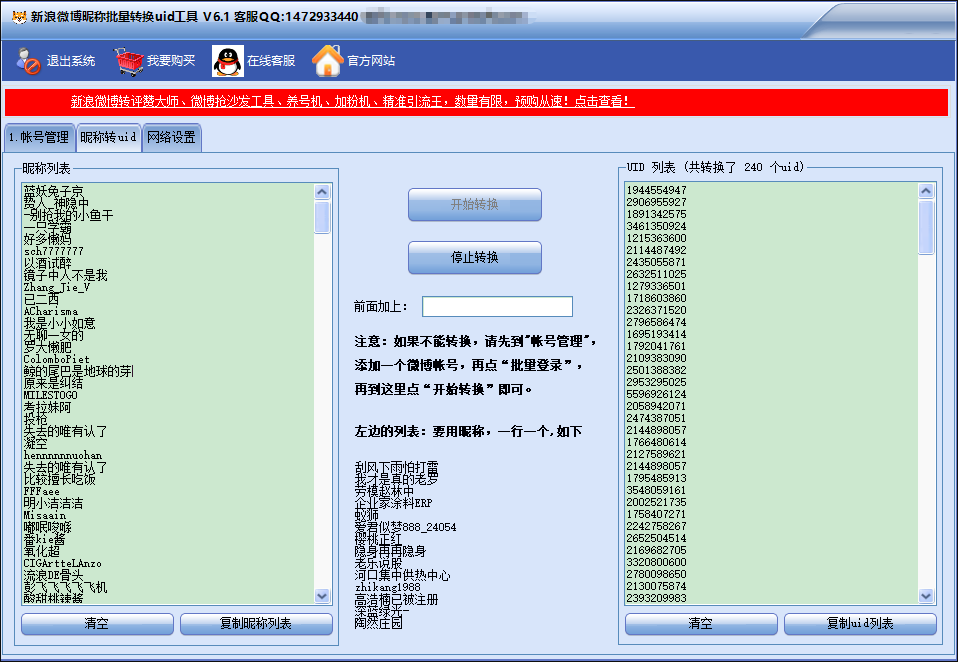Click the nickname list scrollbar thumb
Viewport: 958px width, 662px height.
[322, 217]
